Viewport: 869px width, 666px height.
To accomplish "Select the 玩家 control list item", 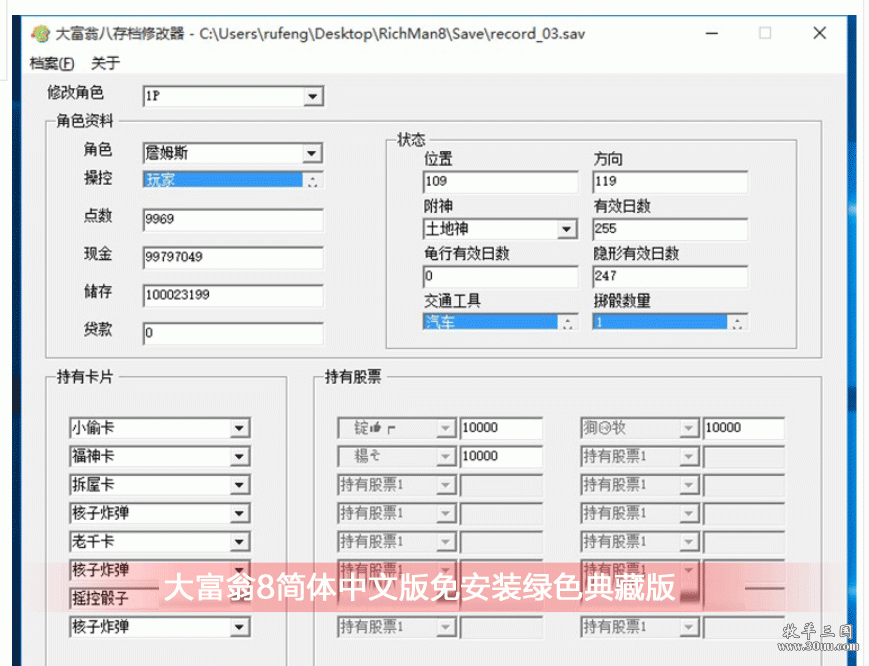I will coord(224,180).
